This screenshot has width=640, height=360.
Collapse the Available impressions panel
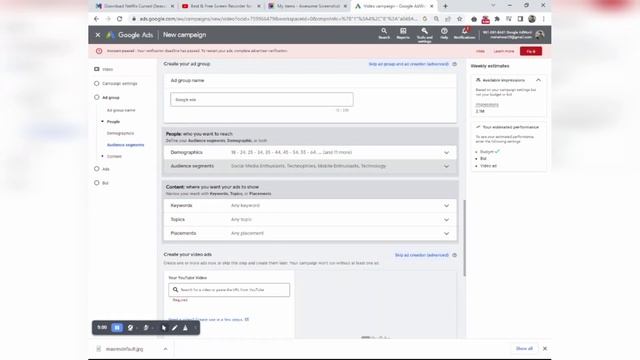(538, 80)
